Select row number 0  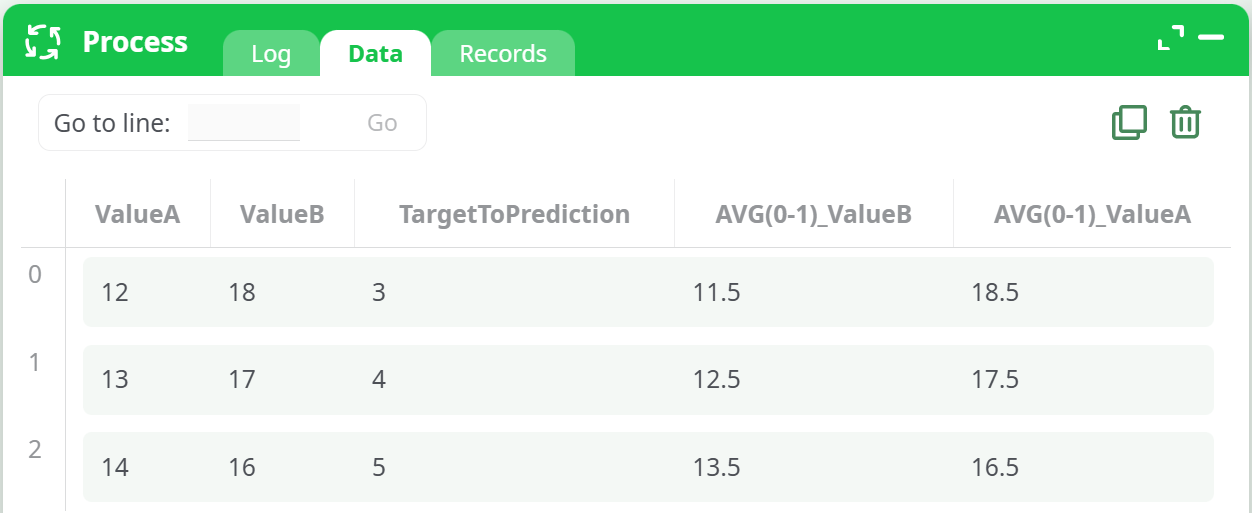pyautogui.click(x=35, y=274)
